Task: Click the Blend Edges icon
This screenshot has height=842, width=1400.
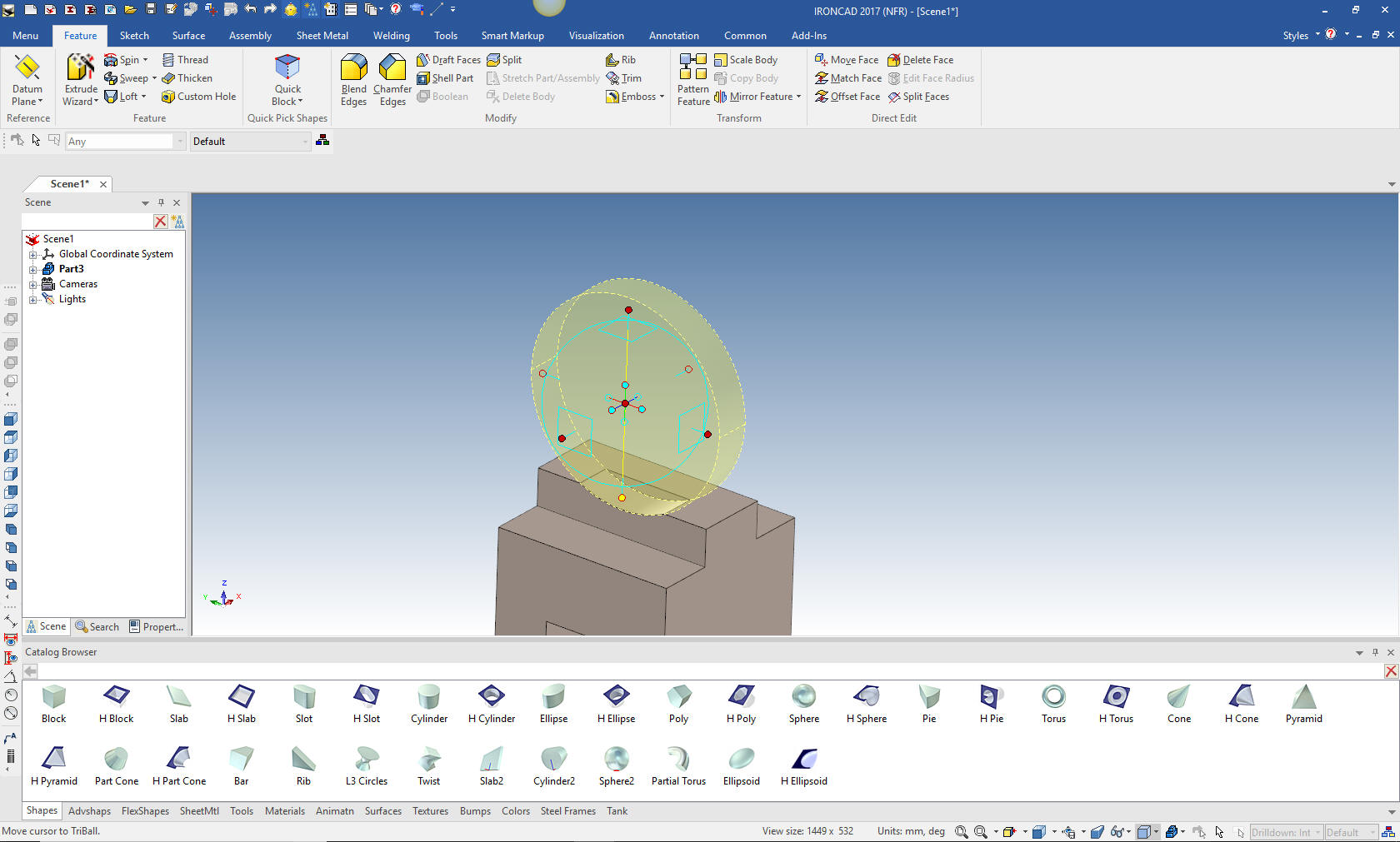Action: (x=353, y=80)
